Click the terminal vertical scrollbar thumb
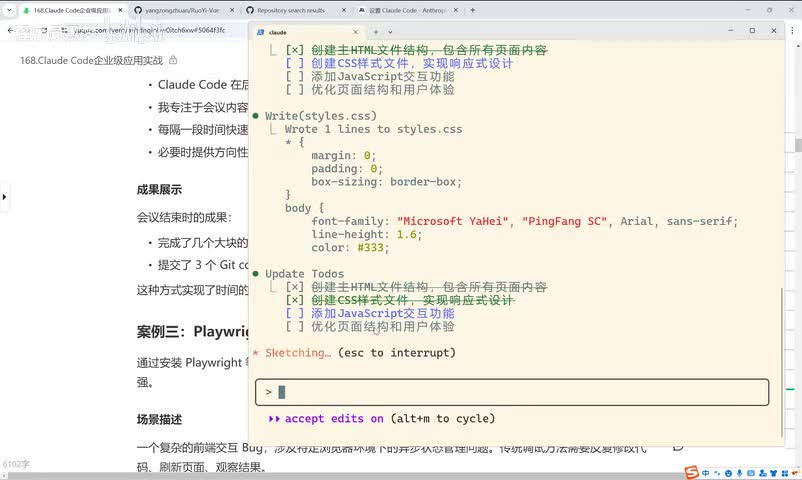This screenshot has width=802, height=480. click(x=782, y=362)
